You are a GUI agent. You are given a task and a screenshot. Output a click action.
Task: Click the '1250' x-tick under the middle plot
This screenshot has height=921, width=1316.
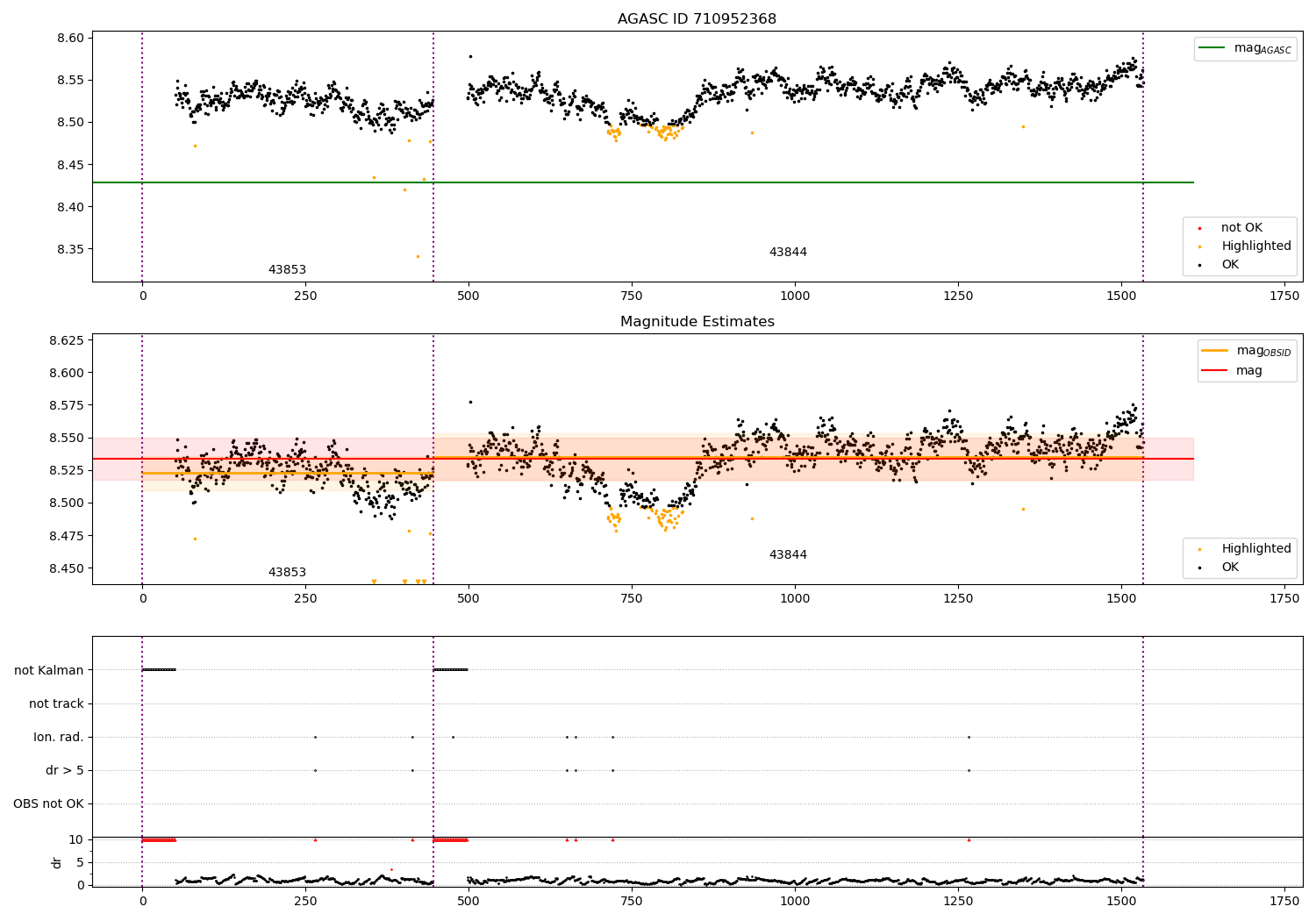[x=958, y=599]
